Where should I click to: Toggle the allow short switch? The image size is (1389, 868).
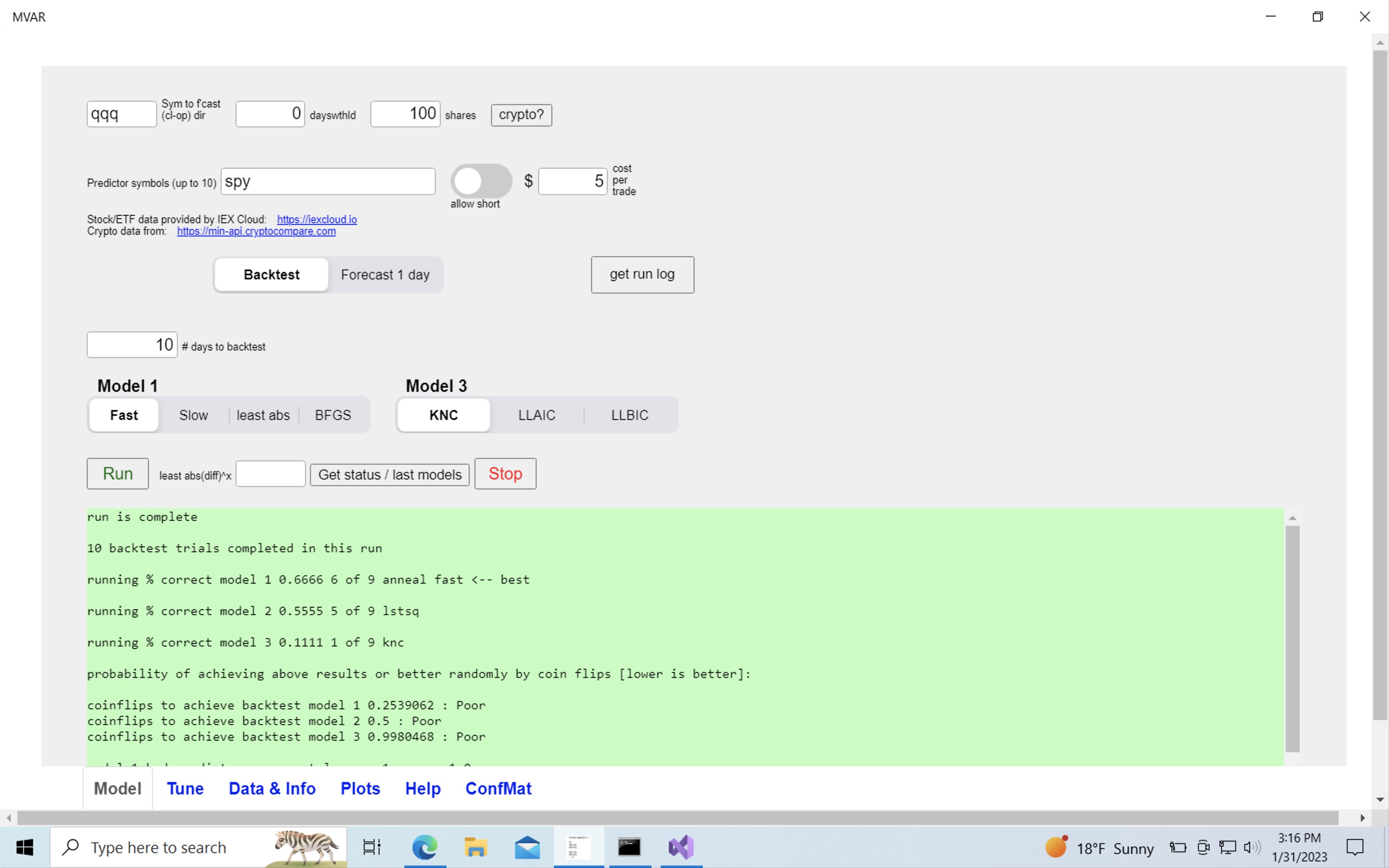(x=481, y=181)
